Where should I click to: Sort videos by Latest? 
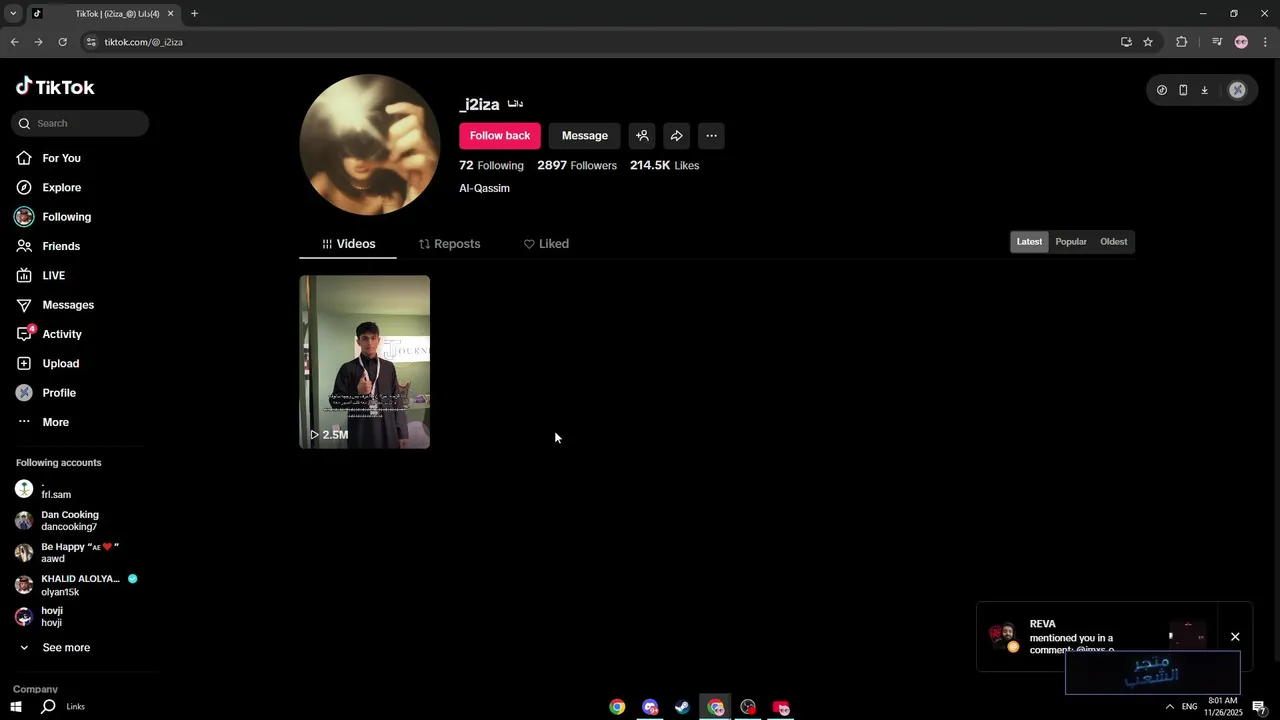[1029, 242]
